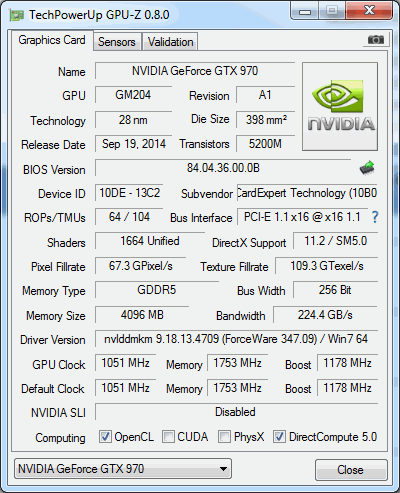Click the Memory Type GDDR5 field
Viewport: 400px width, 493px height.
(x=157, y=290)
